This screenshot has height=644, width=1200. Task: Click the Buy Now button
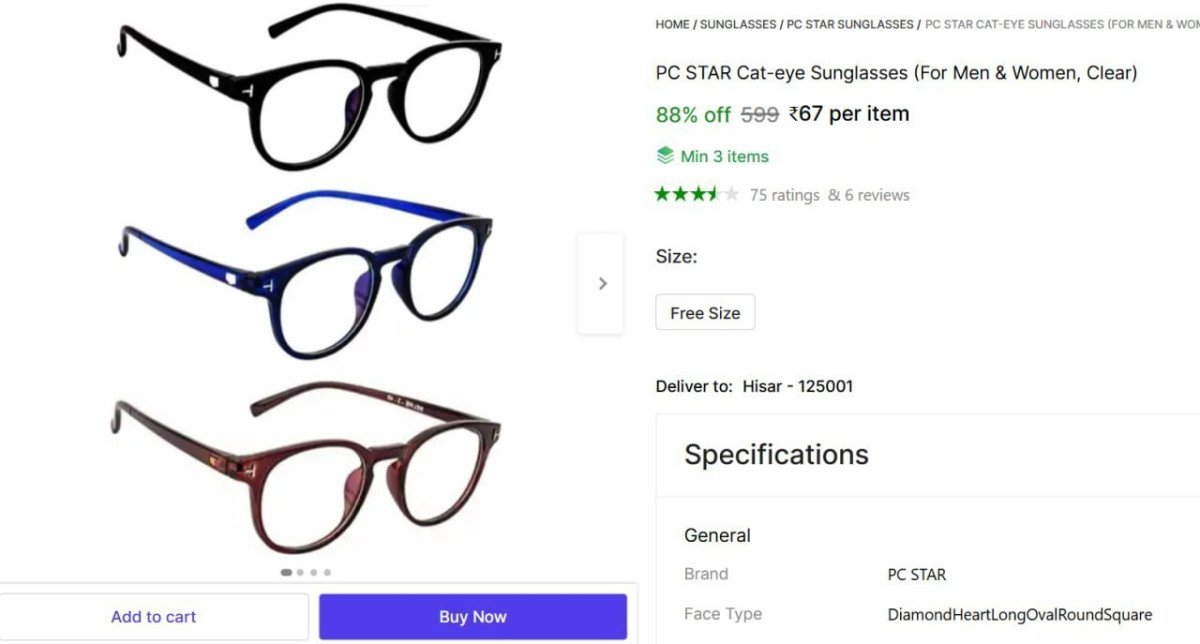pos(473,616)
